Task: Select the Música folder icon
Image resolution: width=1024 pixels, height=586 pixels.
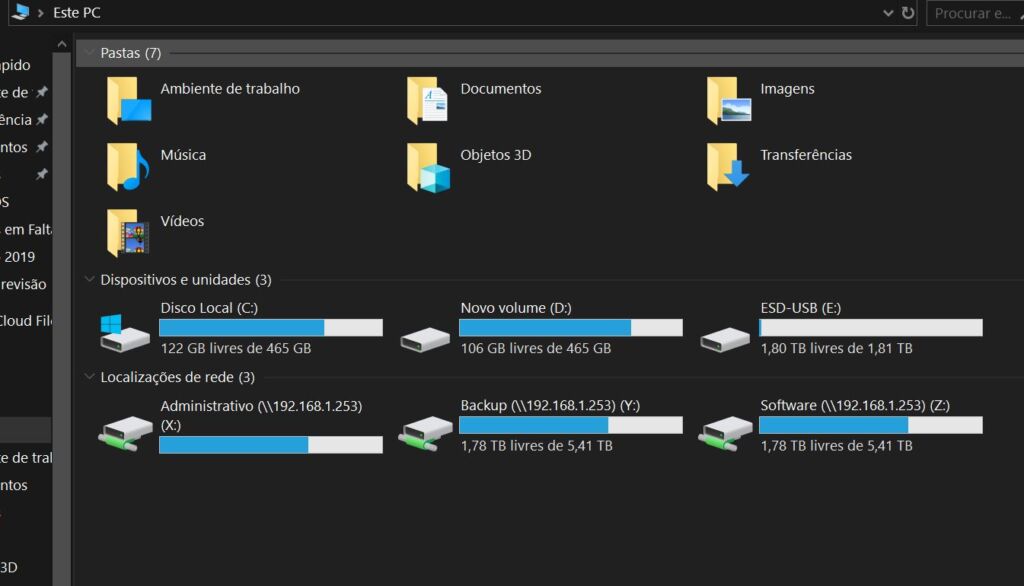Action: [128, 167]
